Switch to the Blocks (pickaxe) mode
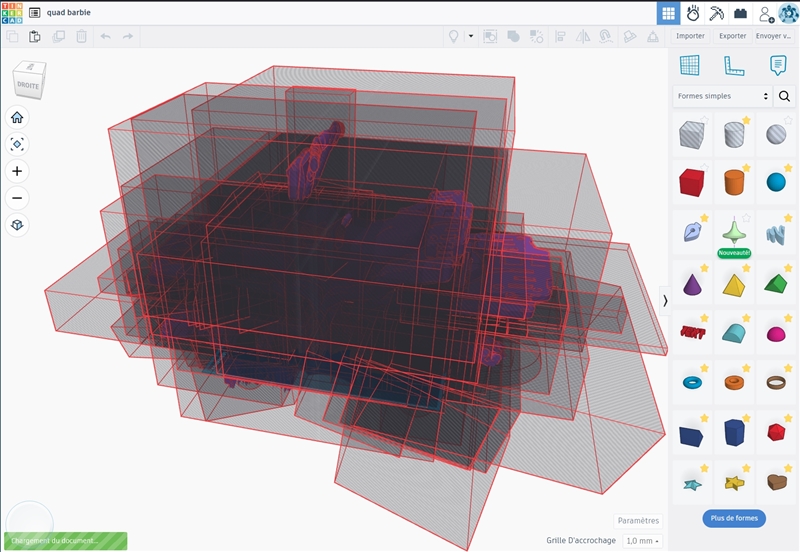Image resolution: width=800 pixels, height=552 pixels. tap(717, 13)
